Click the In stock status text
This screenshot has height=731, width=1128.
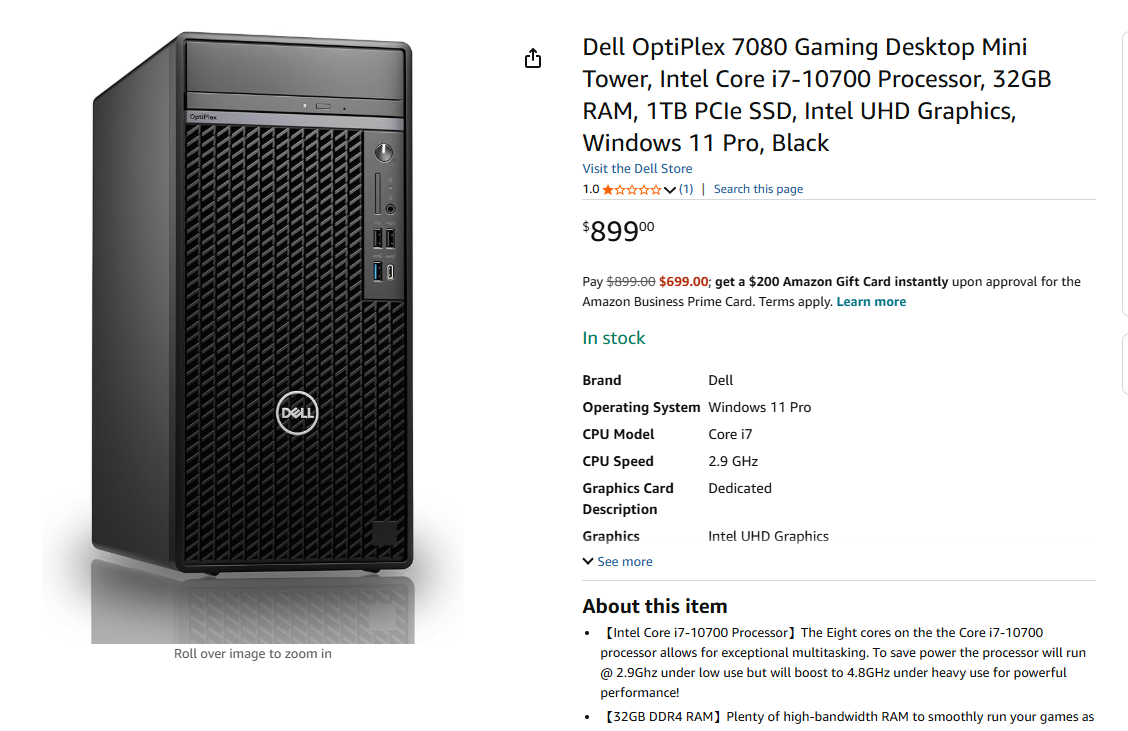coord(614,338)
